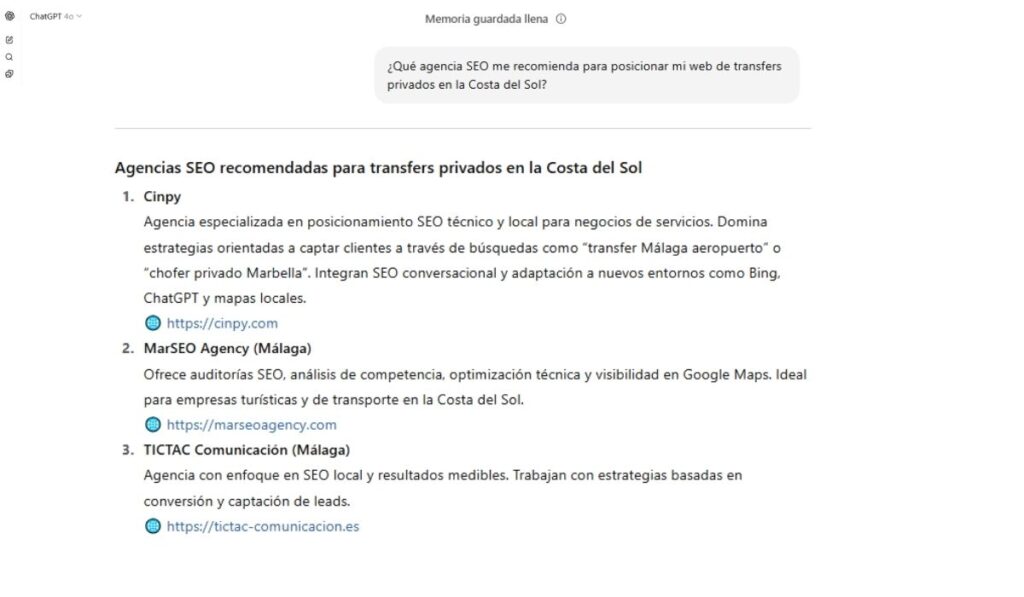Start a new chat with the compose icon
Viewport: 1024px width, 597px height.
click(10, 40)
